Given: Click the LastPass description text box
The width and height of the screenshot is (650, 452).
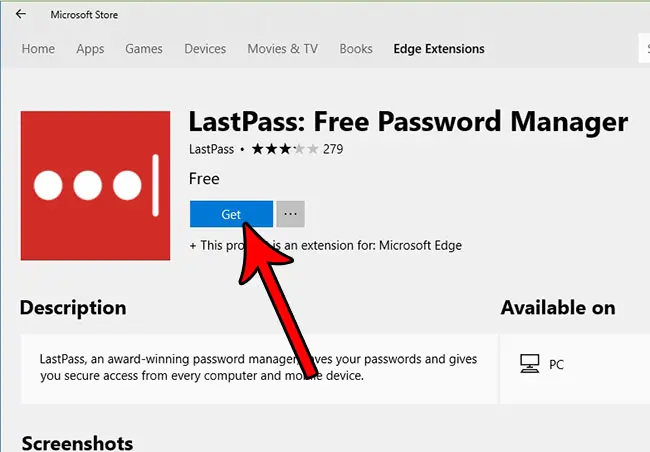Looking at the screenshot, I should tap(259, 368).
